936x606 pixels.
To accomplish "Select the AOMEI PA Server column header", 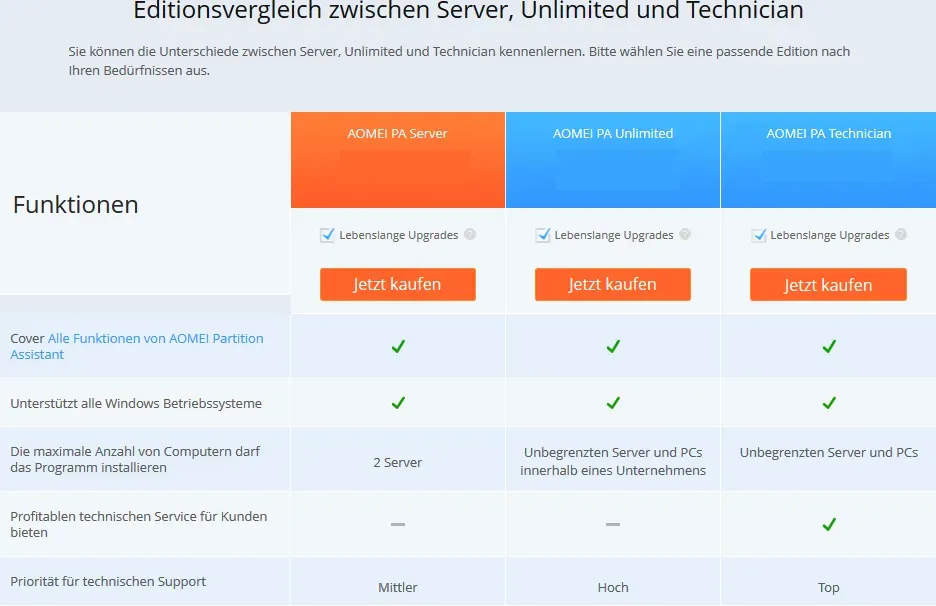I will click(398, 160).
